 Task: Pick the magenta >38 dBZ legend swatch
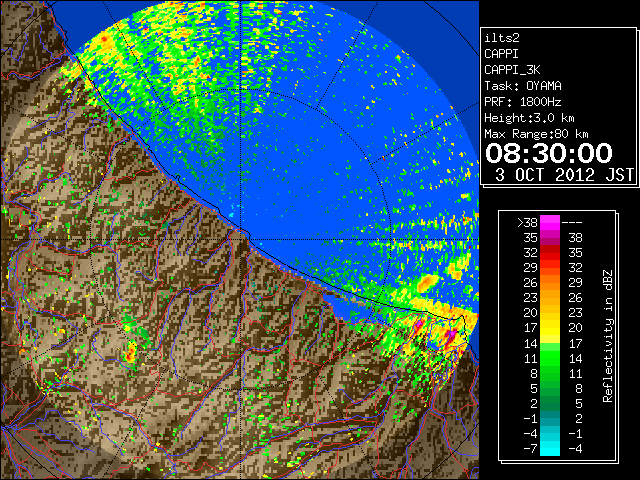550,223
